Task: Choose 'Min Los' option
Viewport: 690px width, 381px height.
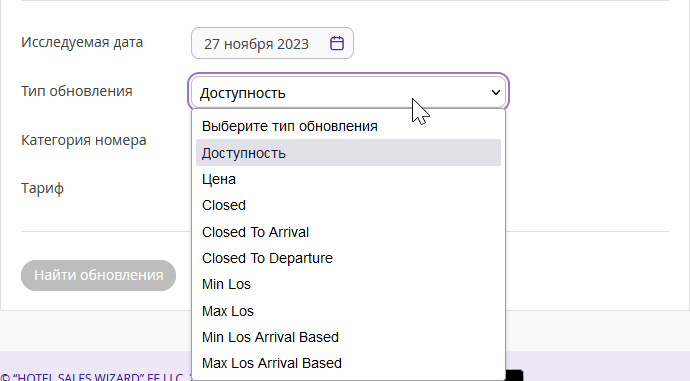Action: click(x=348, y=285)
